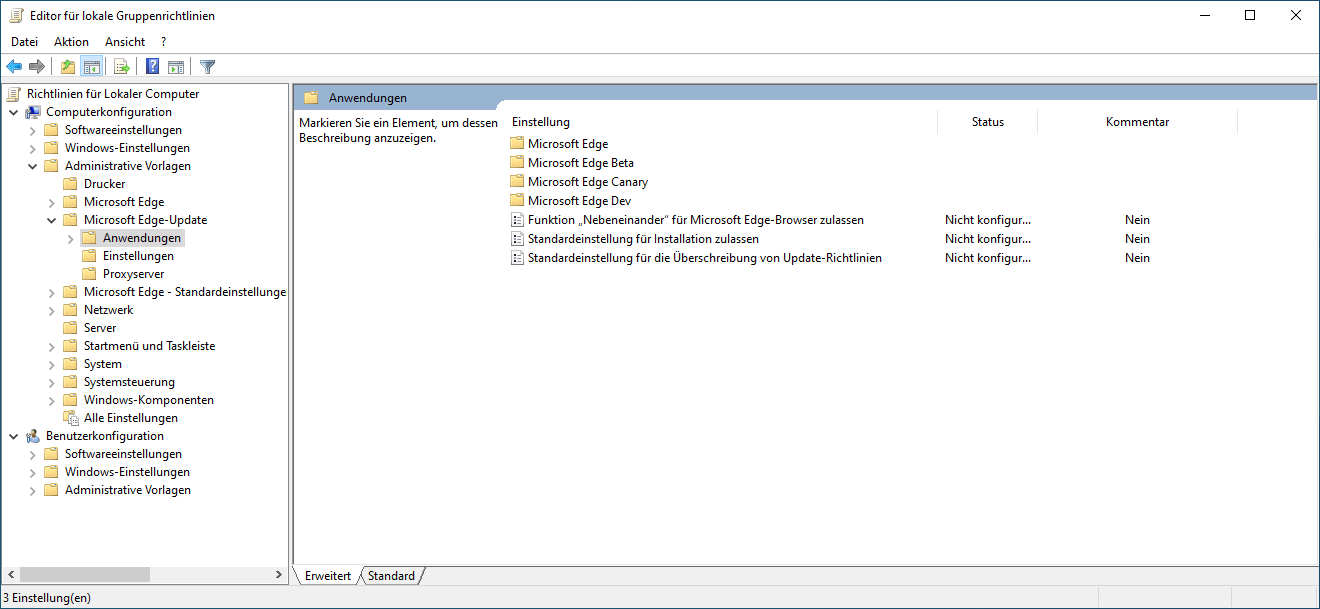
Task: Open the Ansicht menu
Action: click(125, 42)
